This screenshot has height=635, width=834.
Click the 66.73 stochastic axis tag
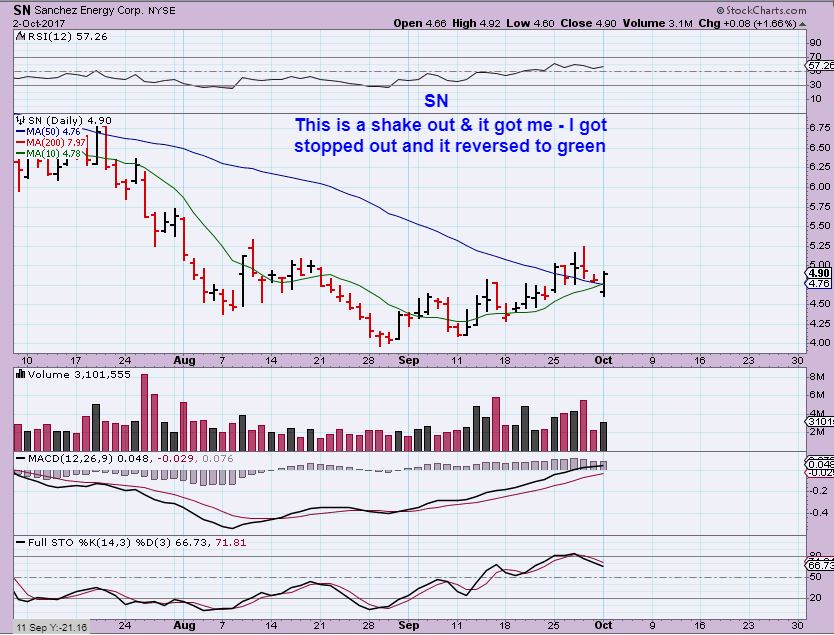[x=820, y=564]
